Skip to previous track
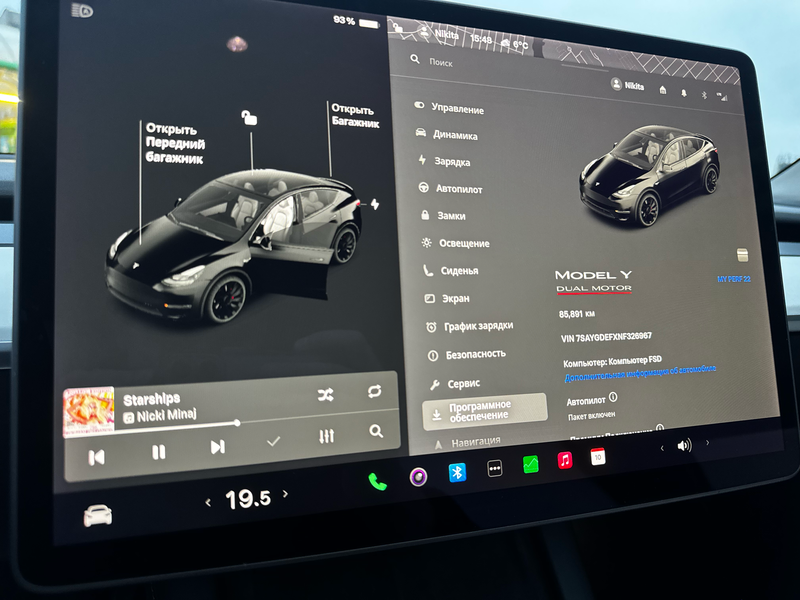 (96, 457)
